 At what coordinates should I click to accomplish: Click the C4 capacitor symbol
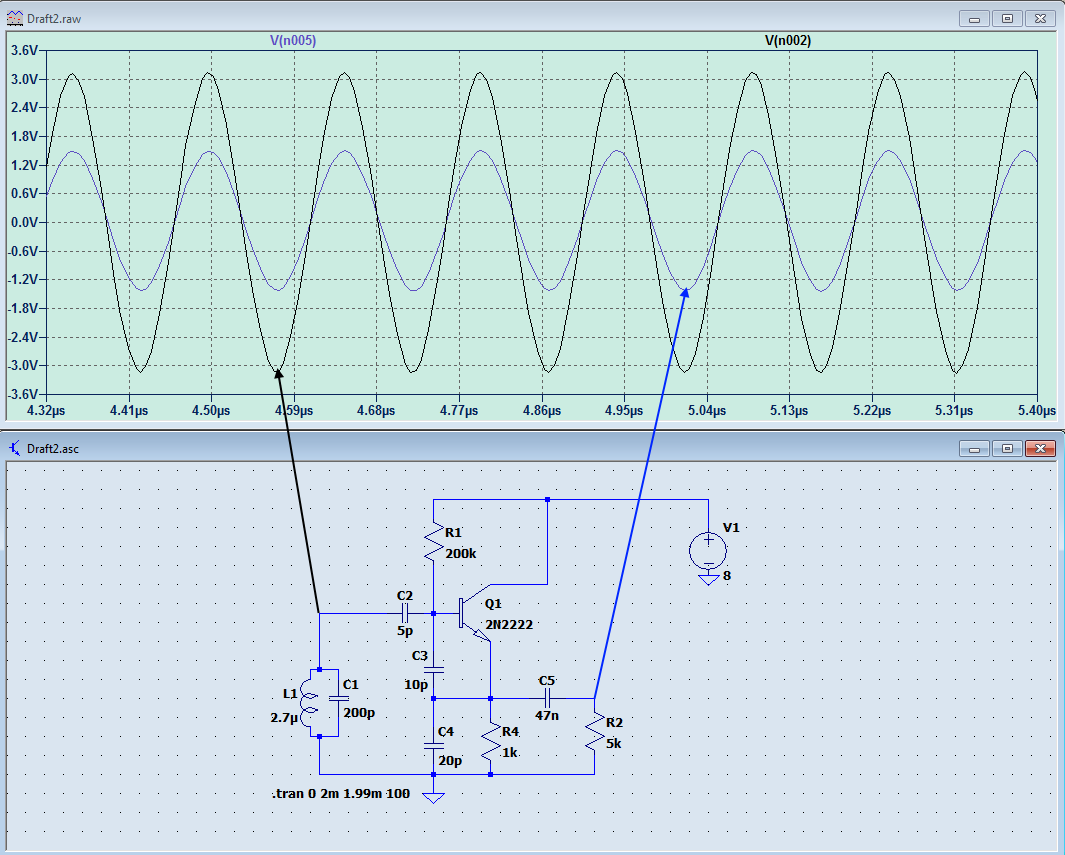click(x=433, y=746)
